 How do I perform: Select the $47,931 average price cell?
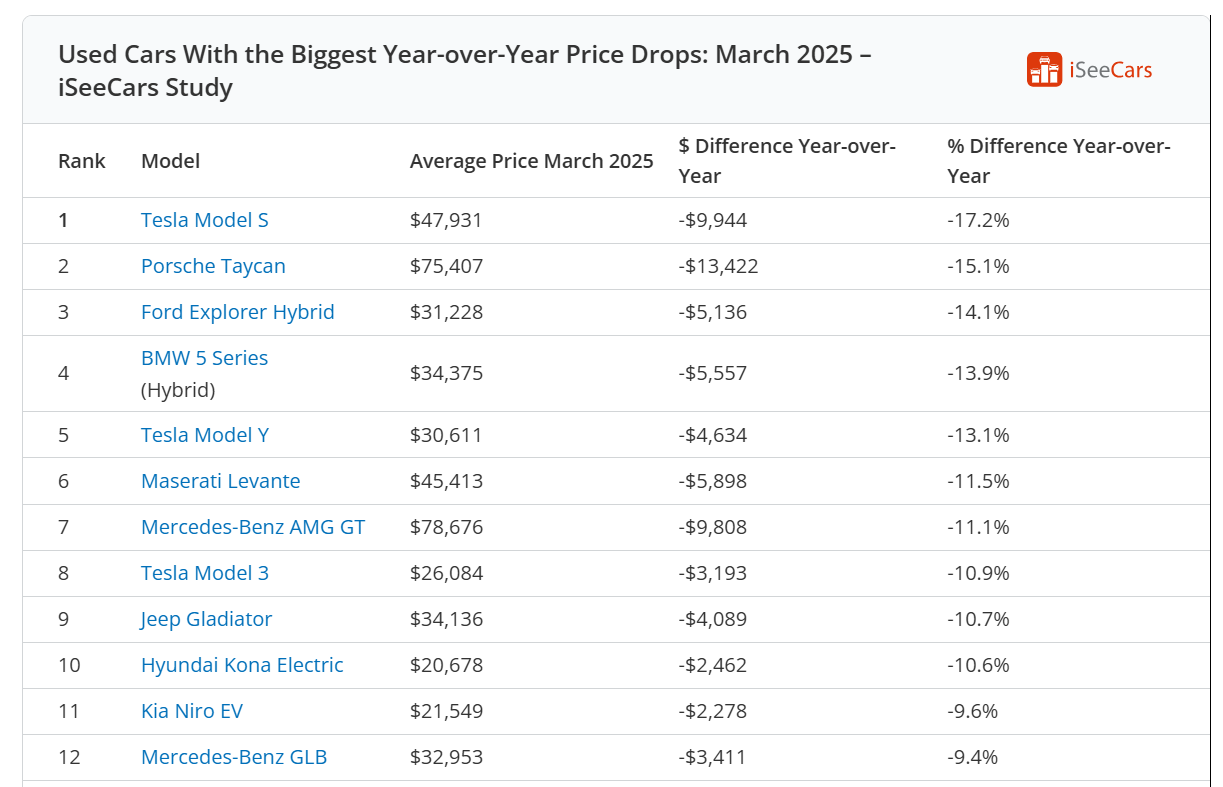(x=446, y=220)
